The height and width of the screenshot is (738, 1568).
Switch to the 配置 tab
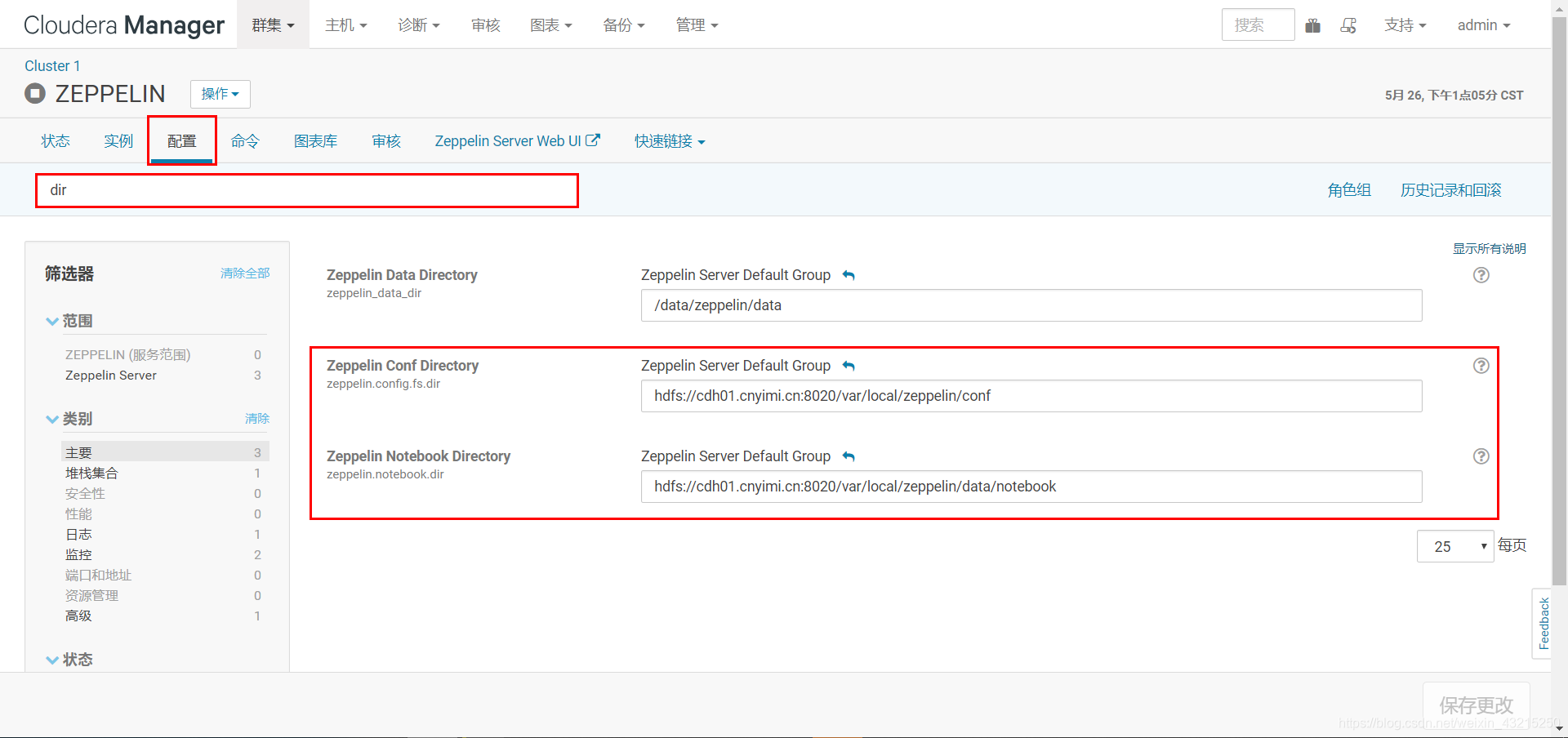tap(181, 141)
